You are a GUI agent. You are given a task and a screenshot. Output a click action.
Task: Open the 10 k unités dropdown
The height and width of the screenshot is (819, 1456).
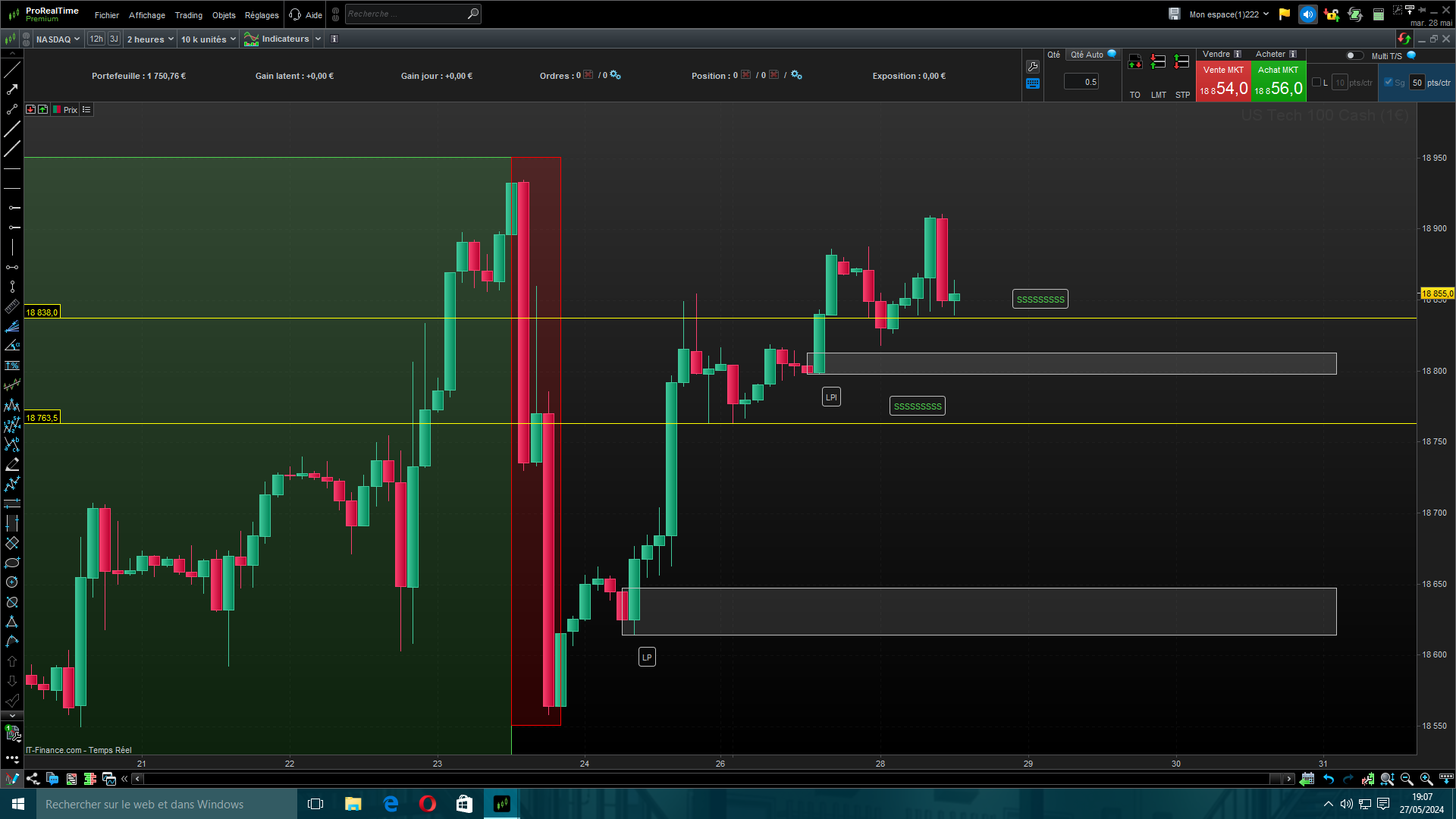[208, 39]
